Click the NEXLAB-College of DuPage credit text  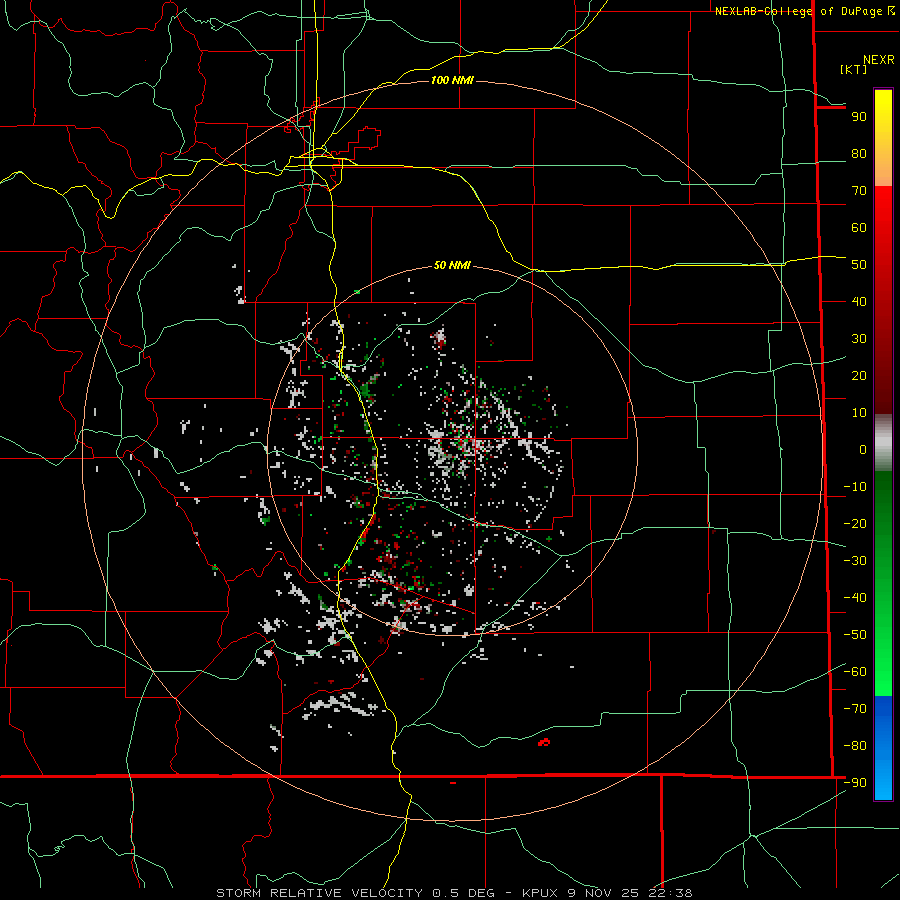800,11
